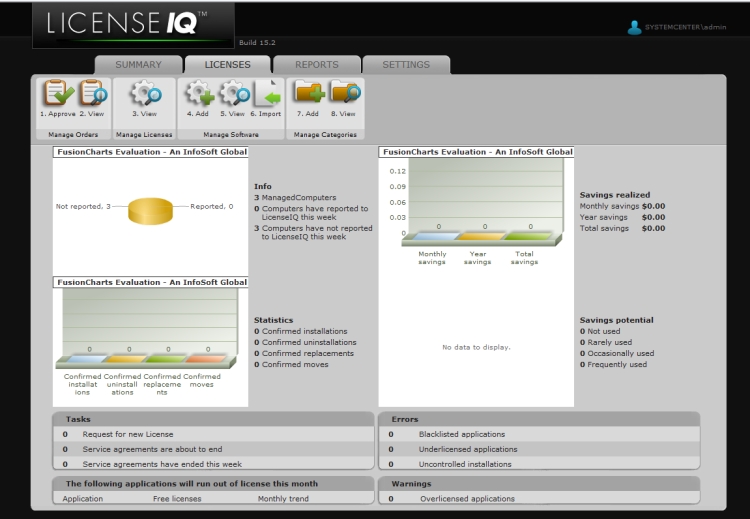Click the Confirmed installations chart bar

pos(87,359)
